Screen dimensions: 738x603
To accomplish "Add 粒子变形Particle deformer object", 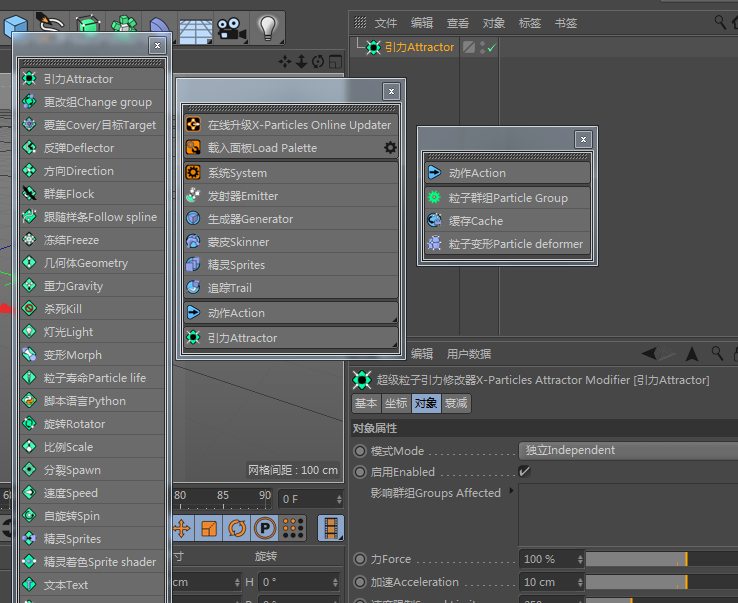I will 507,244.
